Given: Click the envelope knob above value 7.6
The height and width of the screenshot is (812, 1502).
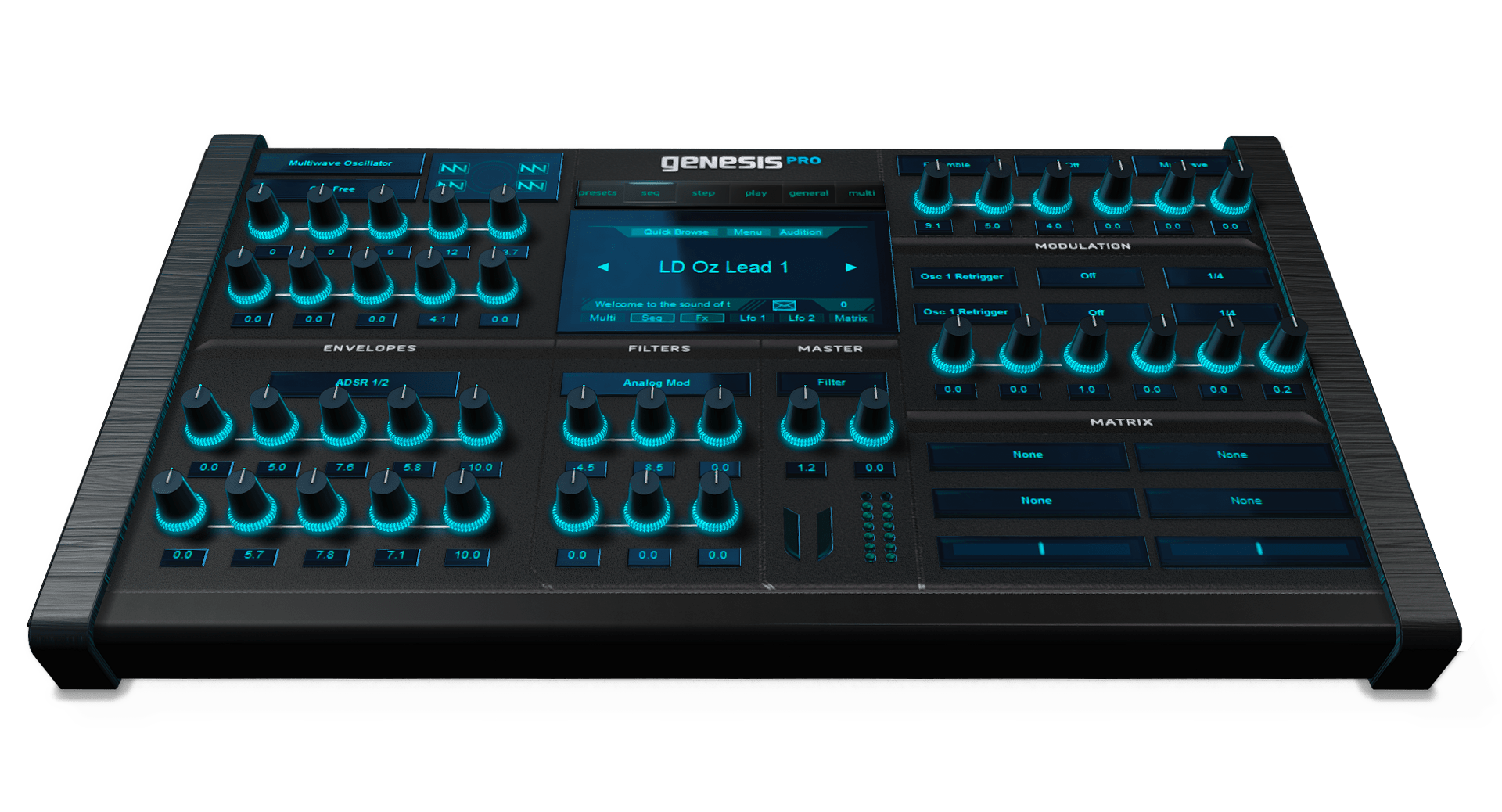Looking at the screenshot, I should pos(341,417).
